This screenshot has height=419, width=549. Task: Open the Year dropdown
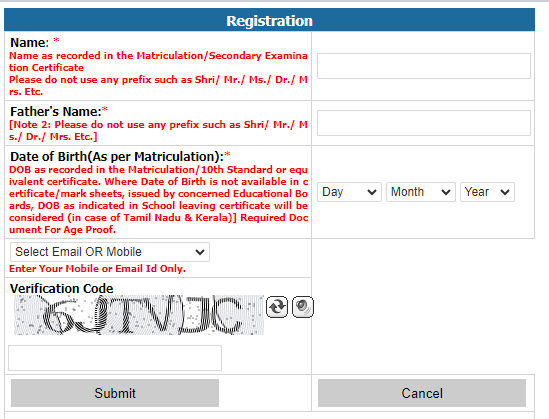[487, 192]
